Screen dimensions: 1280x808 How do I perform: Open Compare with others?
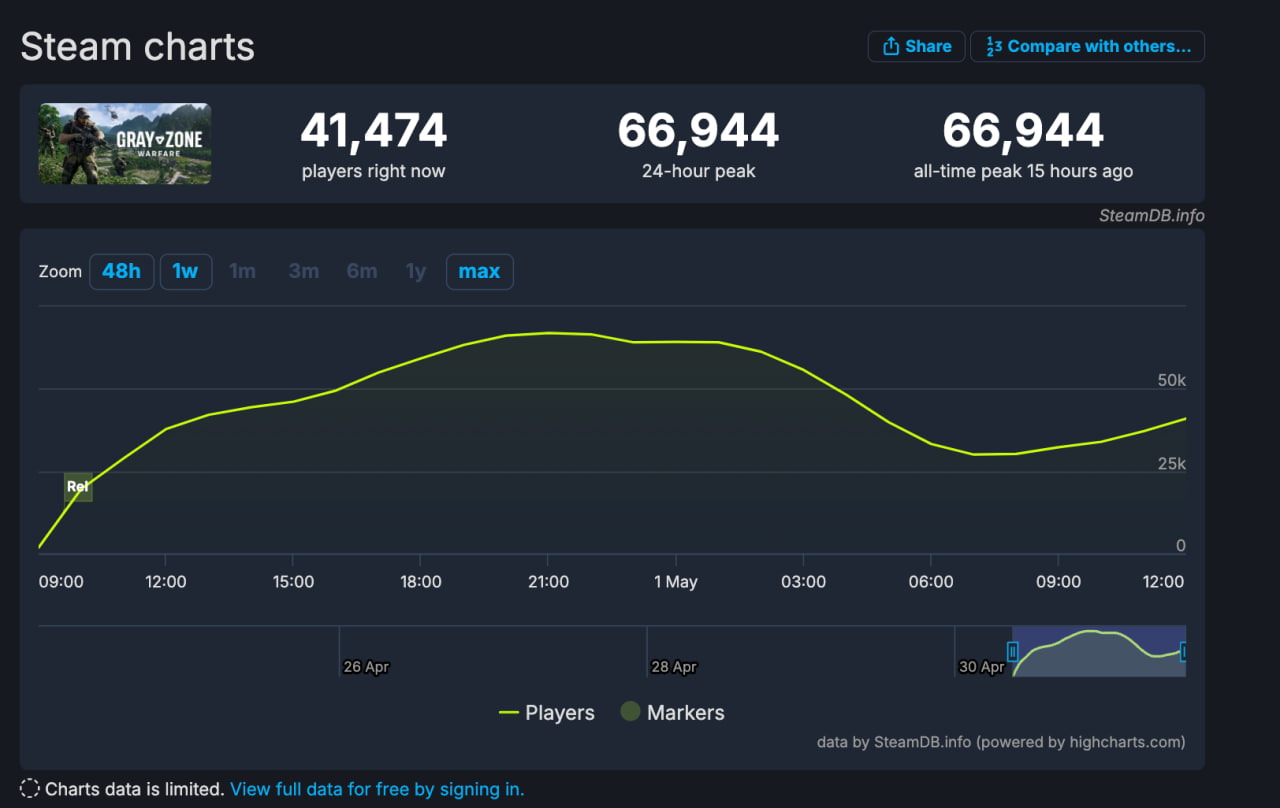coord(1087,46)
